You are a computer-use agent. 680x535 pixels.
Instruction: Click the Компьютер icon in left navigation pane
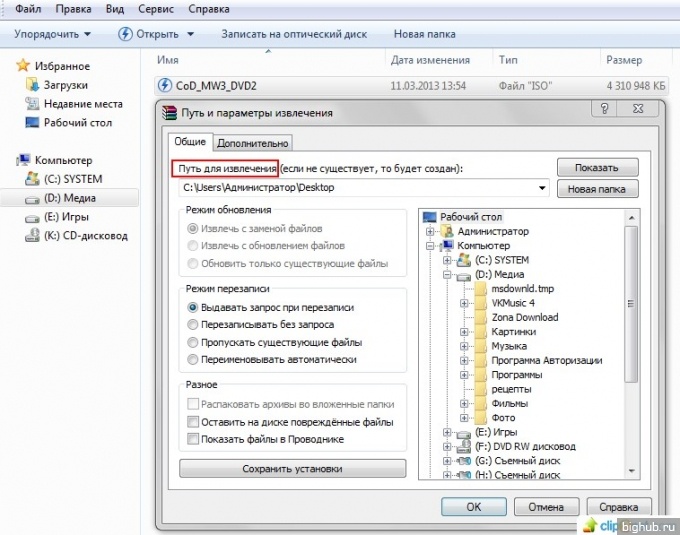(24, 160)
